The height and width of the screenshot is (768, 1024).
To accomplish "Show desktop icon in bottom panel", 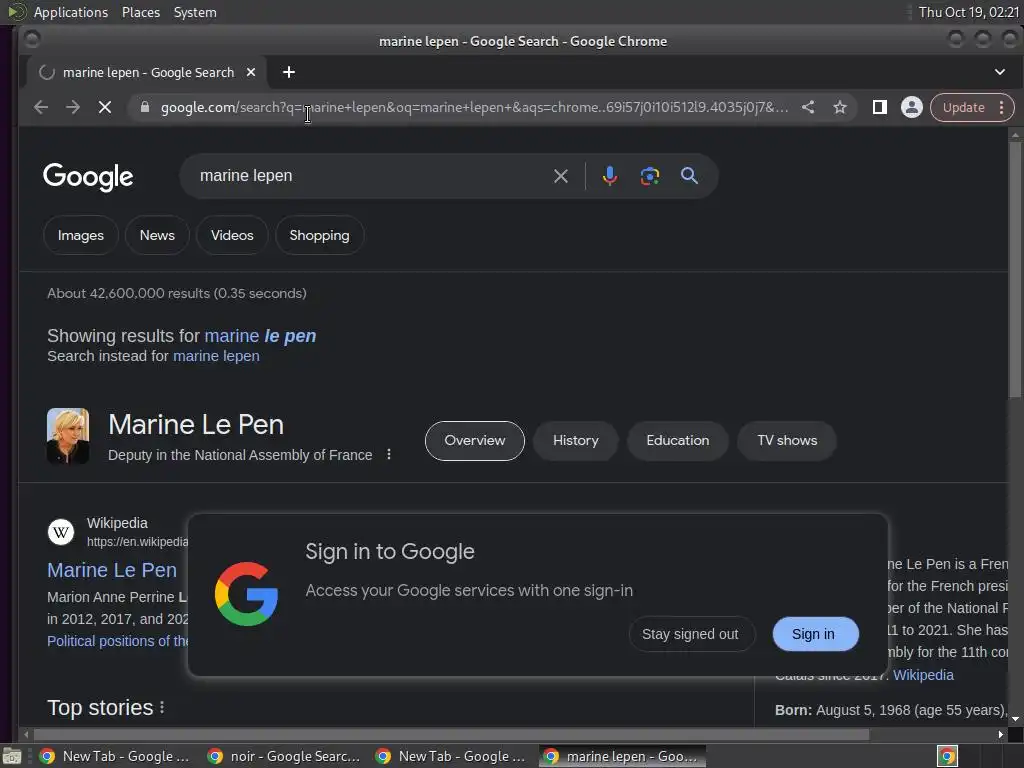I will pos(12,756).
